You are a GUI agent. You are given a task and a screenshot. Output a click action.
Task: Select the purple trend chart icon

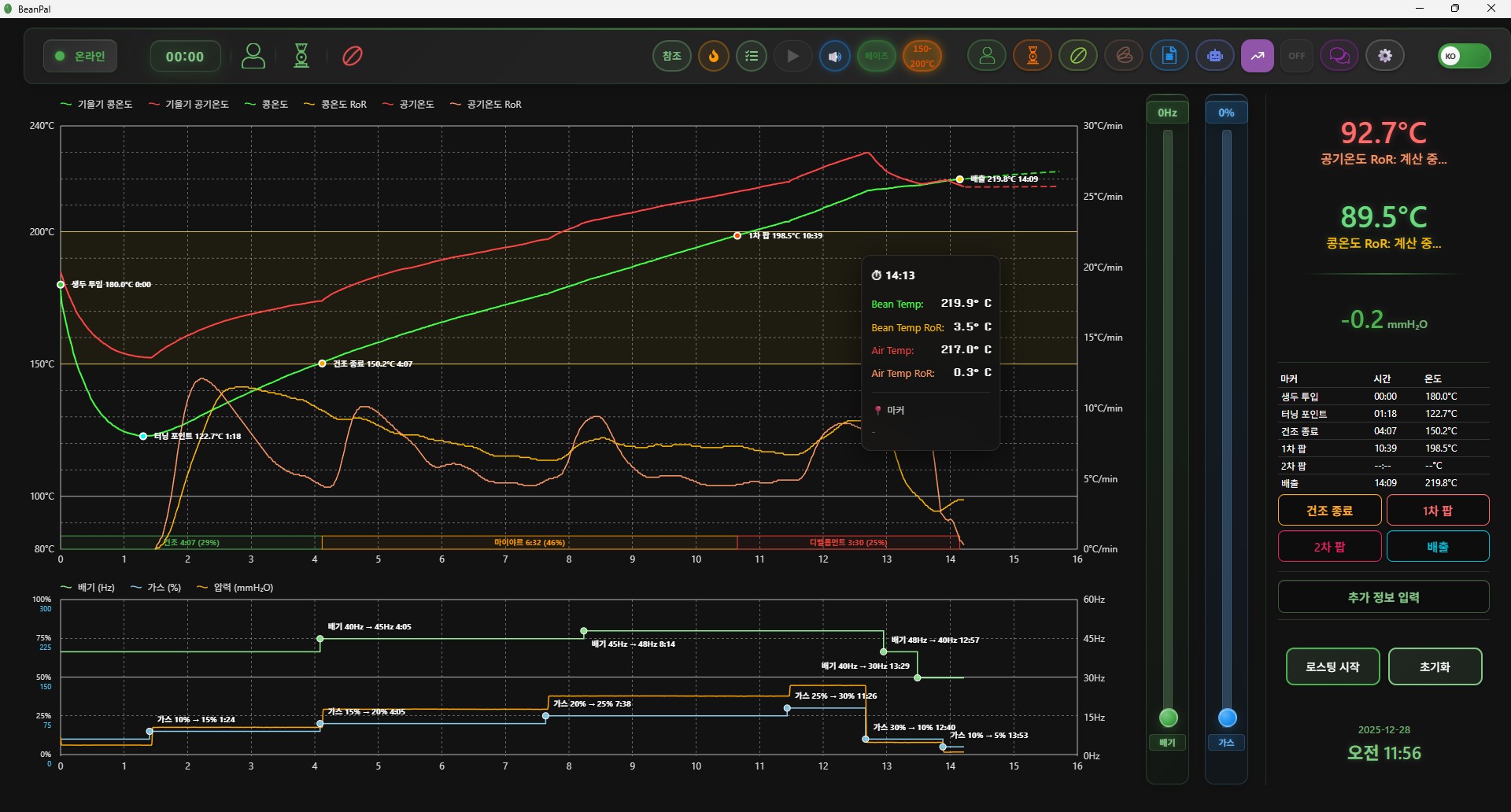point(1258,56)
